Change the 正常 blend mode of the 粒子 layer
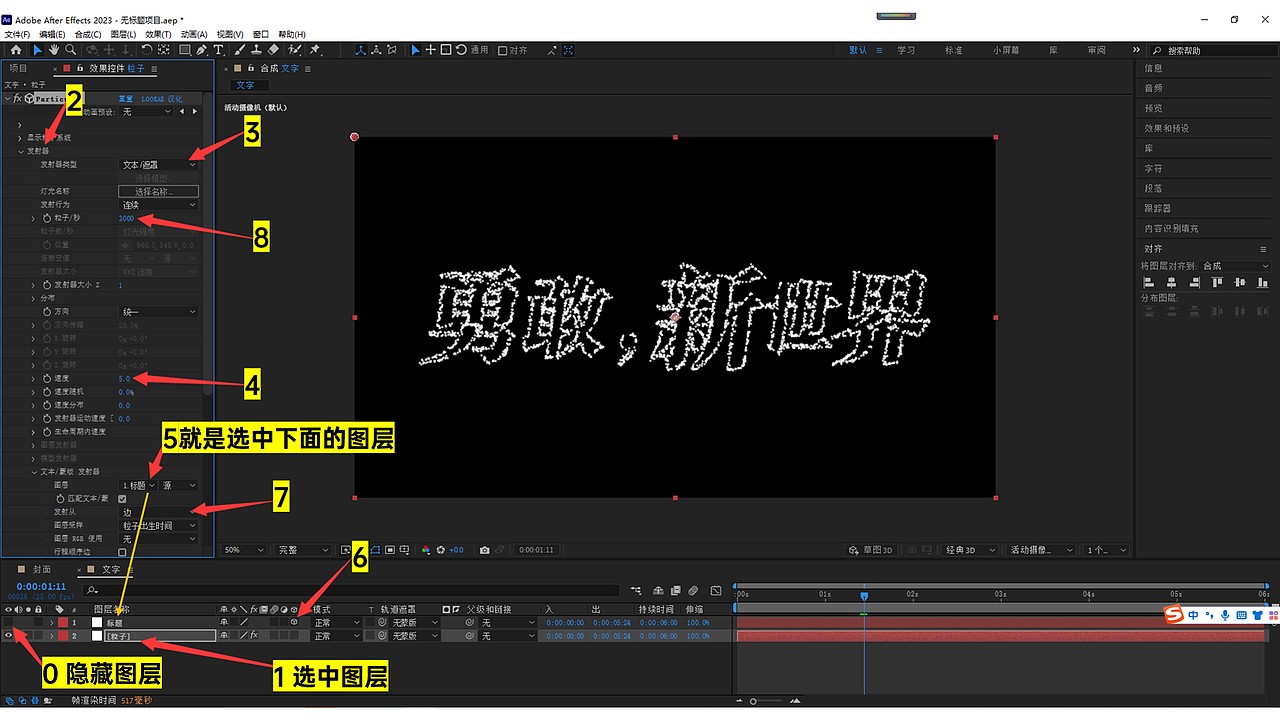1280x720 pixels. (x=335, y=635)
